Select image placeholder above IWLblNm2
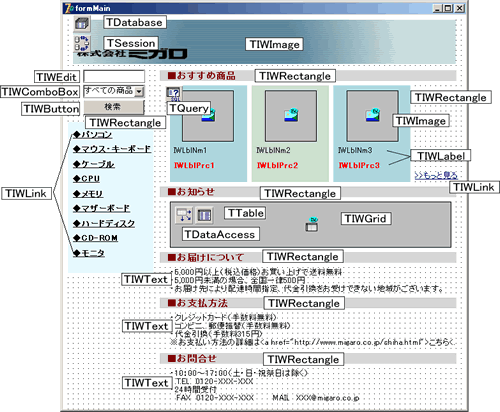The image size is (500, 412). (x=291, y=116)
